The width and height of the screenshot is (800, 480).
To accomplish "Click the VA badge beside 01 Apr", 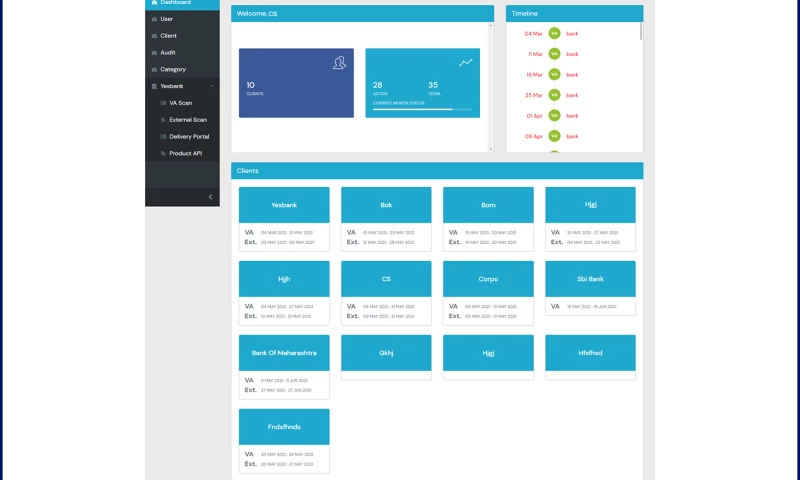I will click(554, 115).
